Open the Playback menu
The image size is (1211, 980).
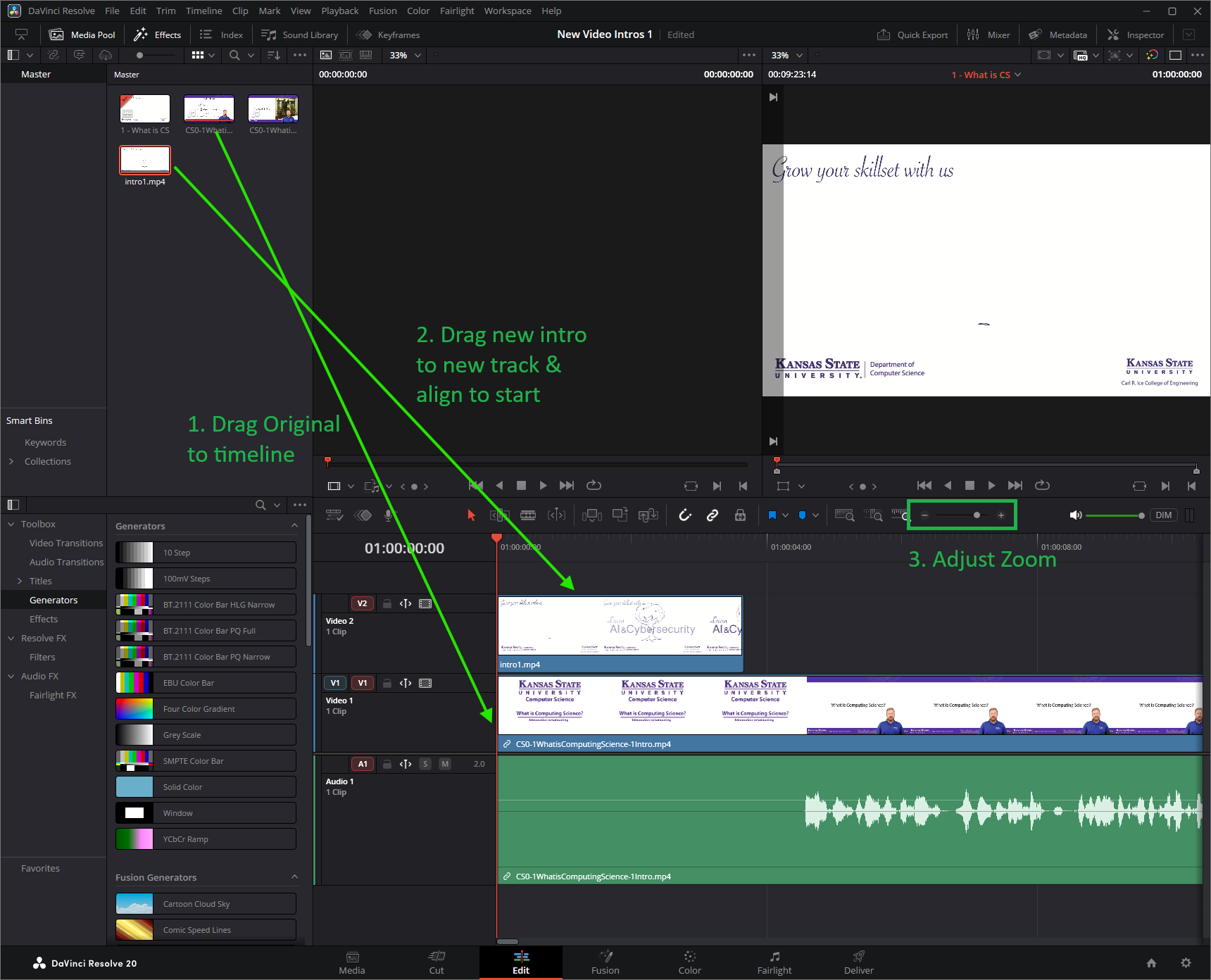click(339, 11)
